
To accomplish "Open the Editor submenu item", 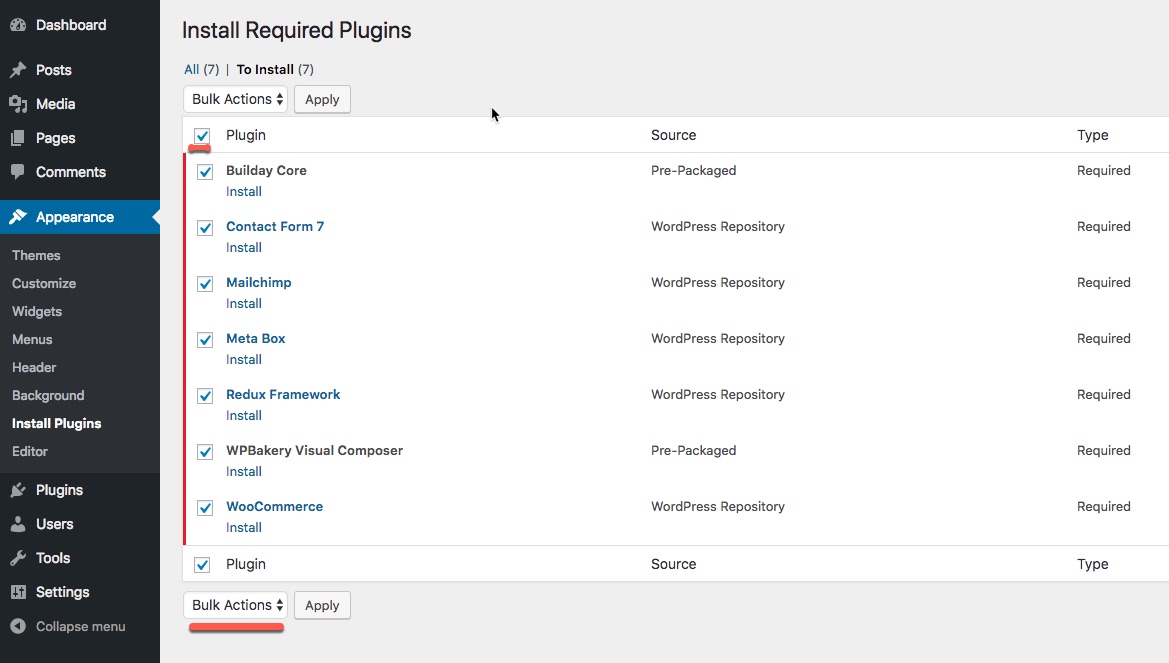I will [x=30, y=451].
